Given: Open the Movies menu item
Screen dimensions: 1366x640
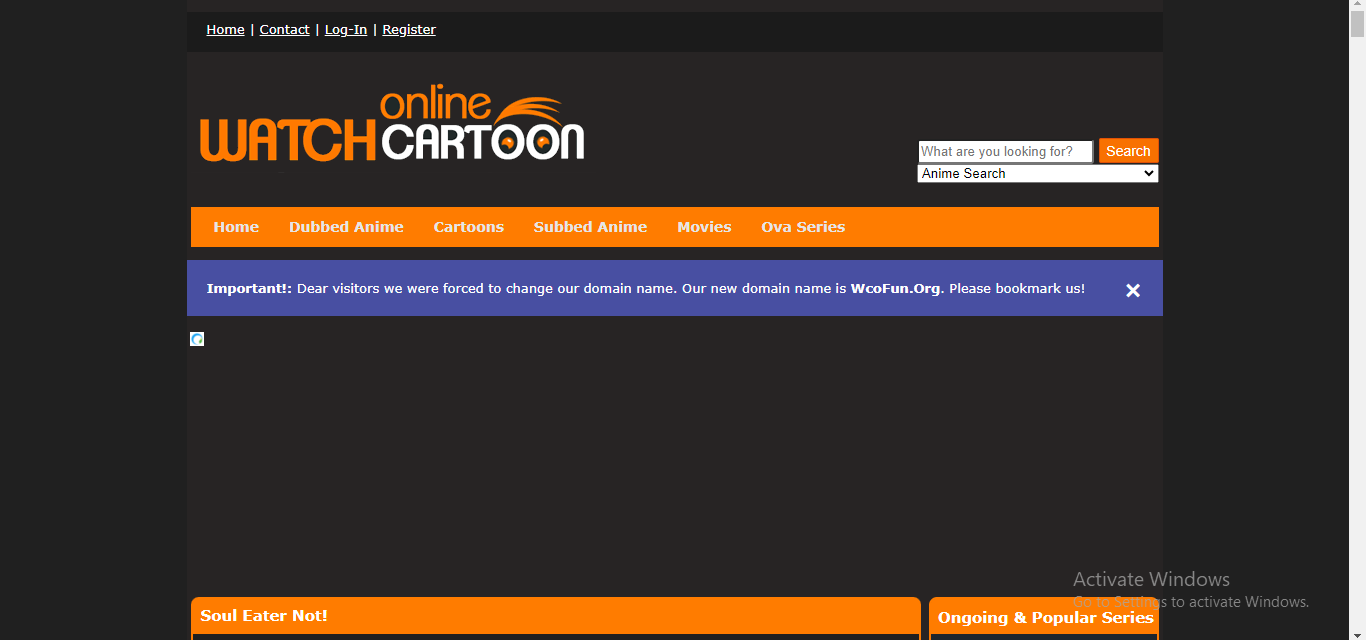Looking at the screenshot, I should click(x=704, y=227).
